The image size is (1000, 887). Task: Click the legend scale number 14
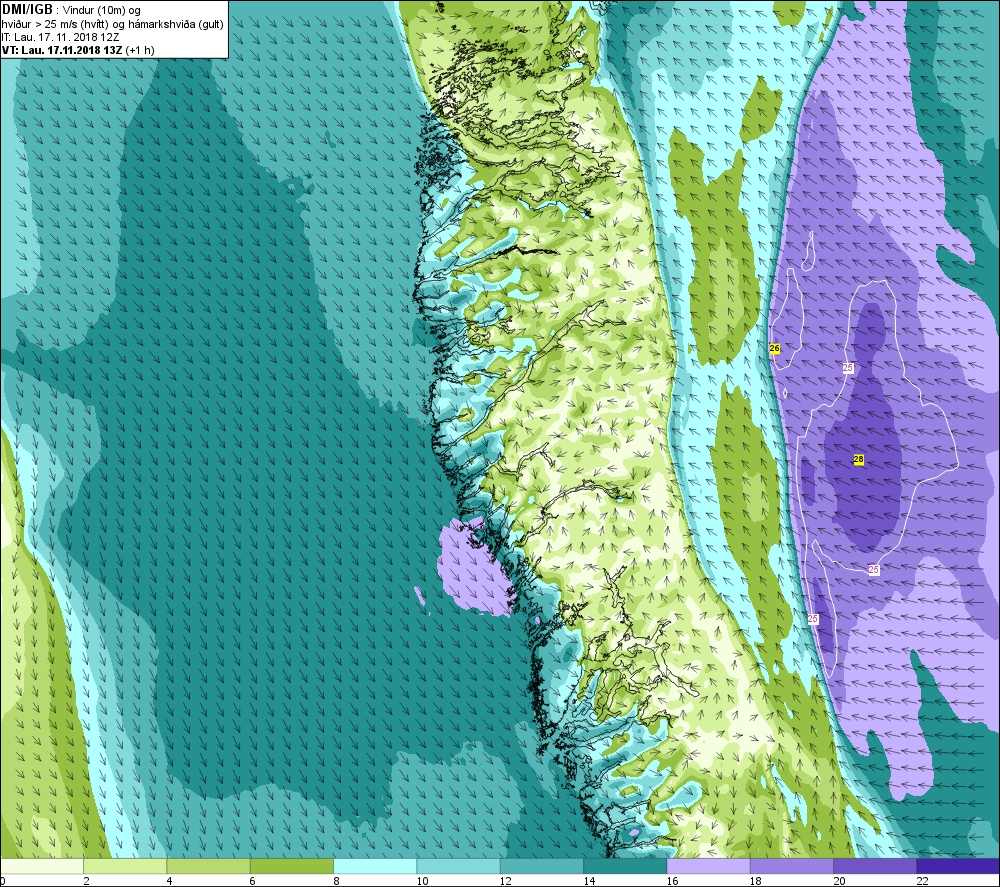[x=589, y=881]
